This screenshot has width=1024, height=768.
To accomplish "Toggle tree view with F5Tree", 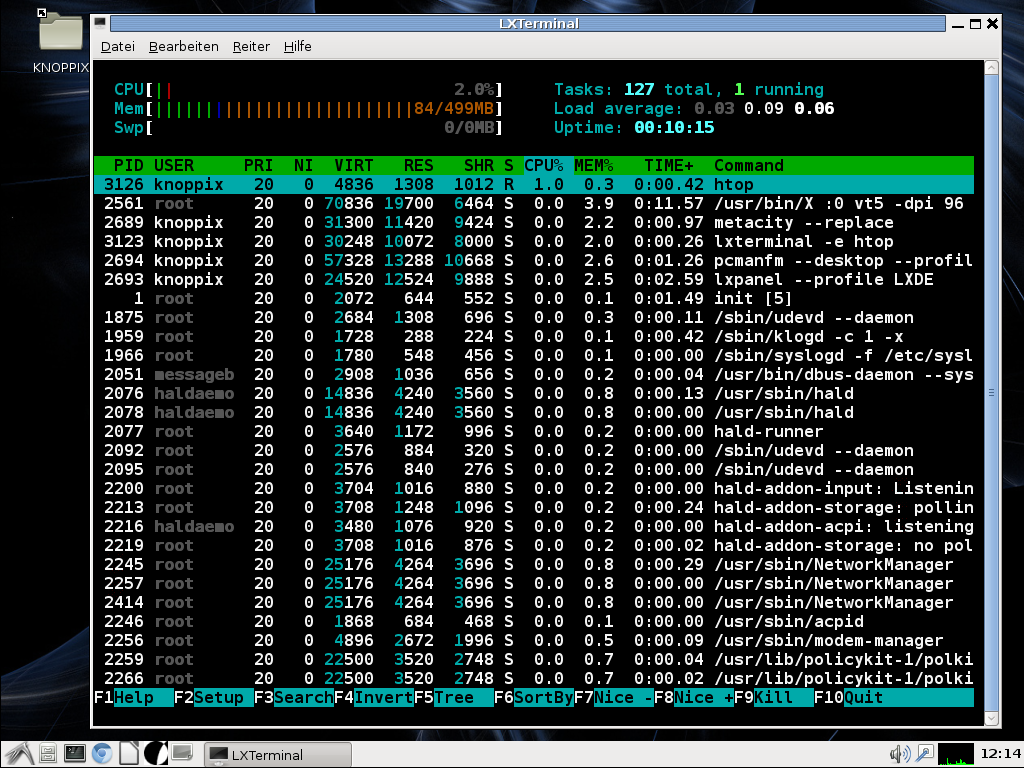I will pos(444,697).
